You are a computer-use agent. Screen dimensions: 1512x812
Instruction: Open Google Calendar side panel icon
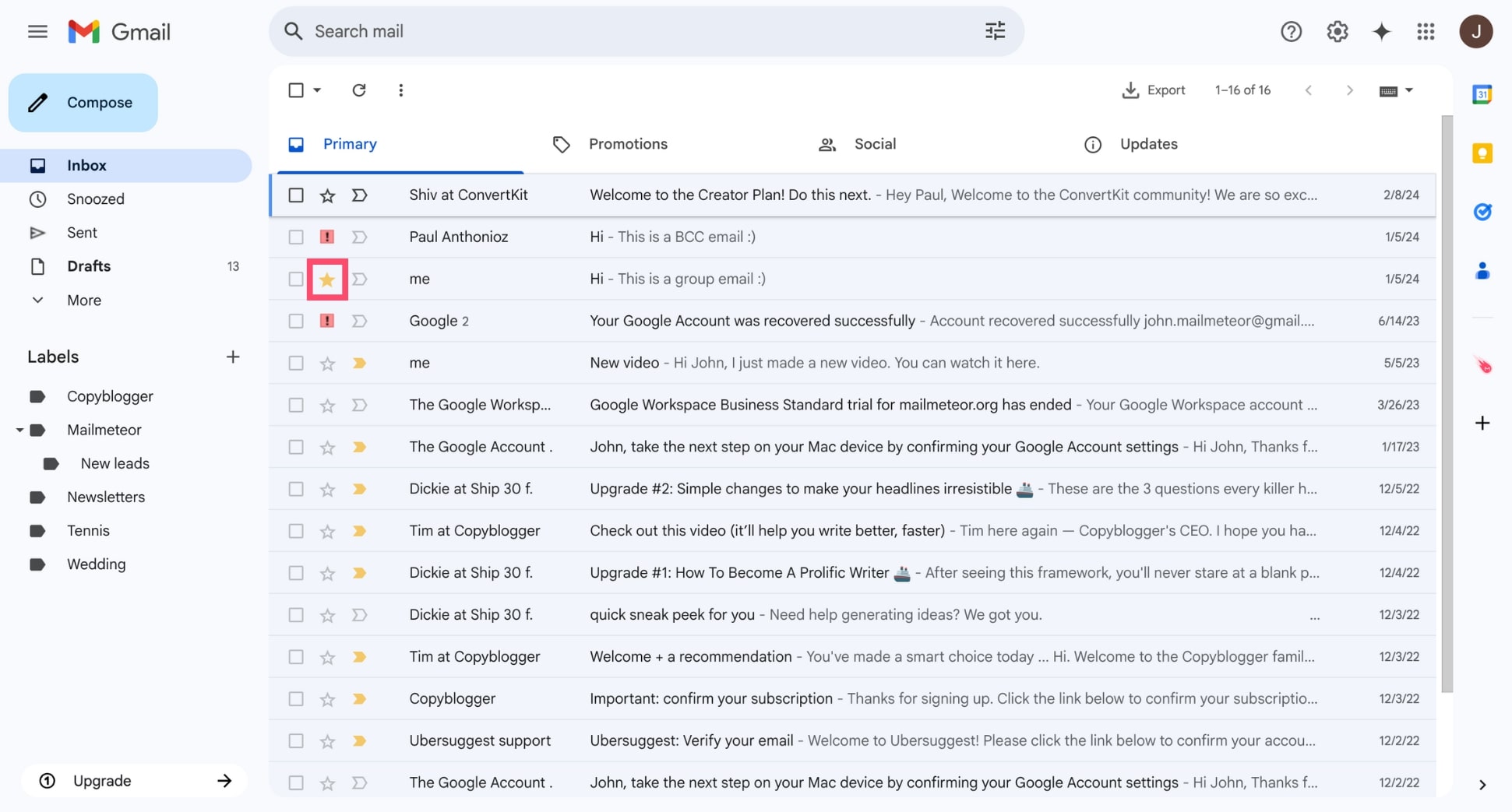tap(1482, 94)
